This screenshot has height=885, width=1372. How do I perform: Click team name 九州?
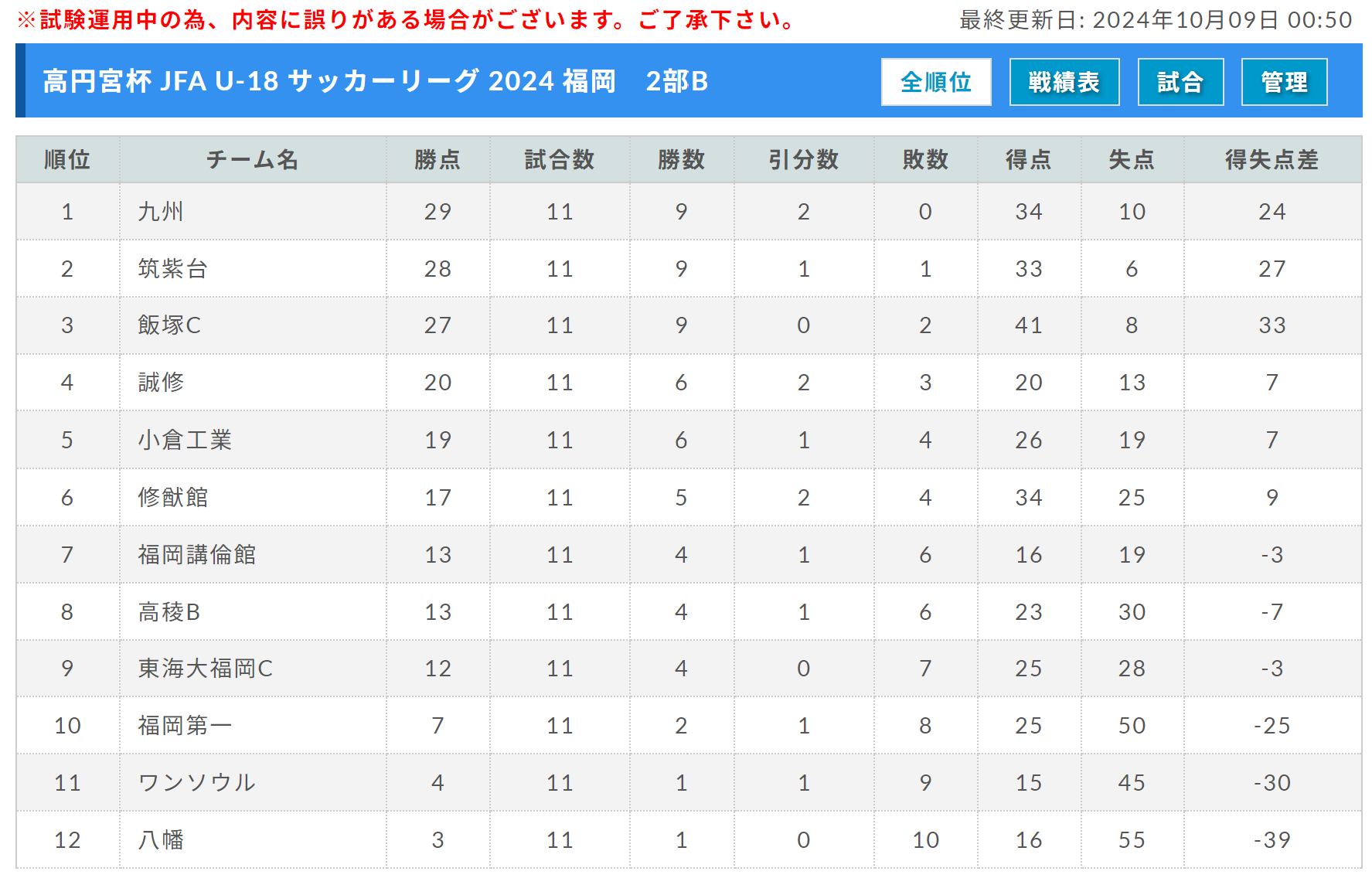161,212
